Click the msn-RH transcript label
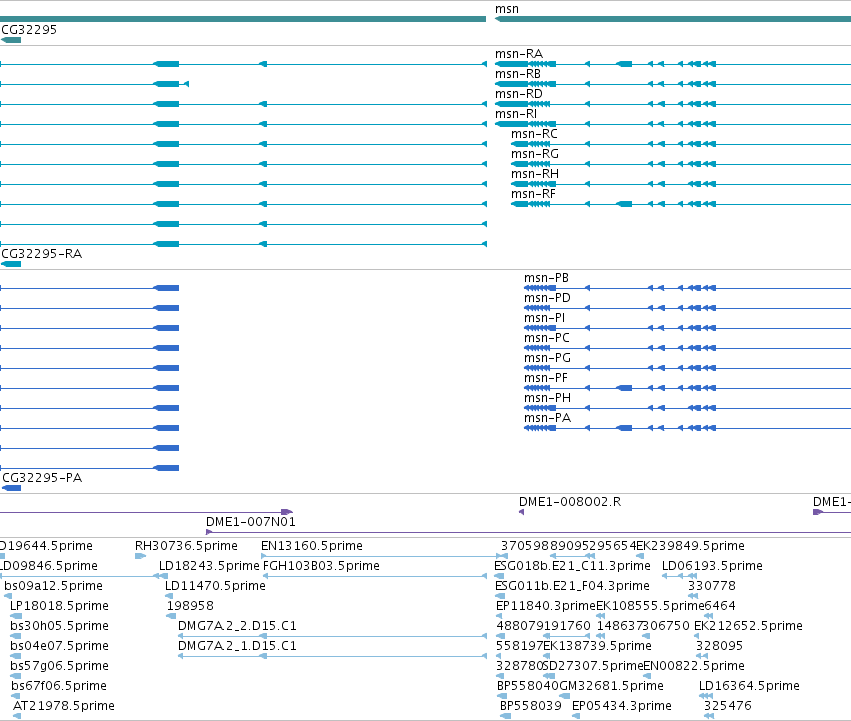Image resolution: width=851 pixels, height=721 pixels. 535,174
